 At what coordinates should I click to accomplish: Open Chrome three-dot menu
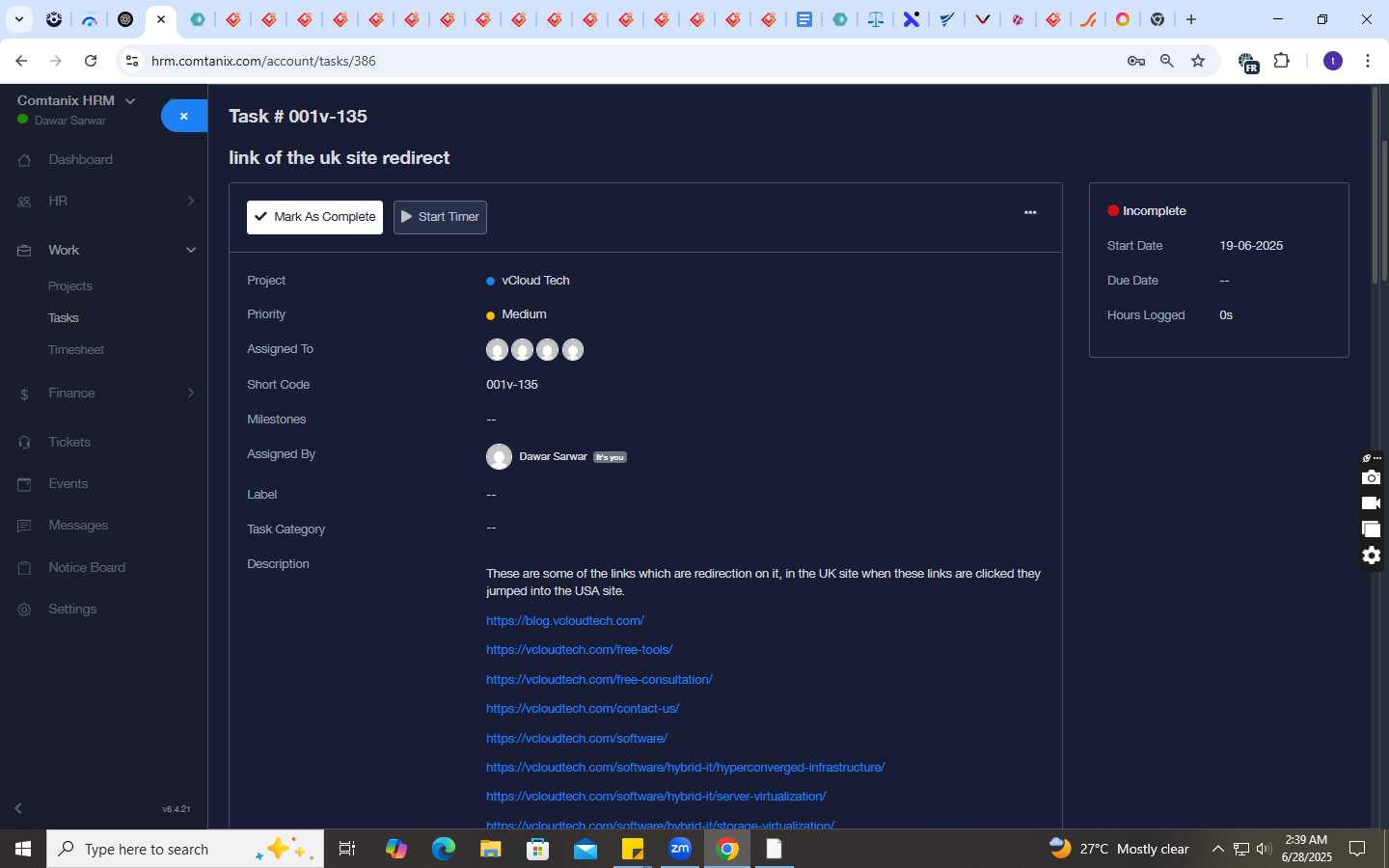(x=1368, y=61)
